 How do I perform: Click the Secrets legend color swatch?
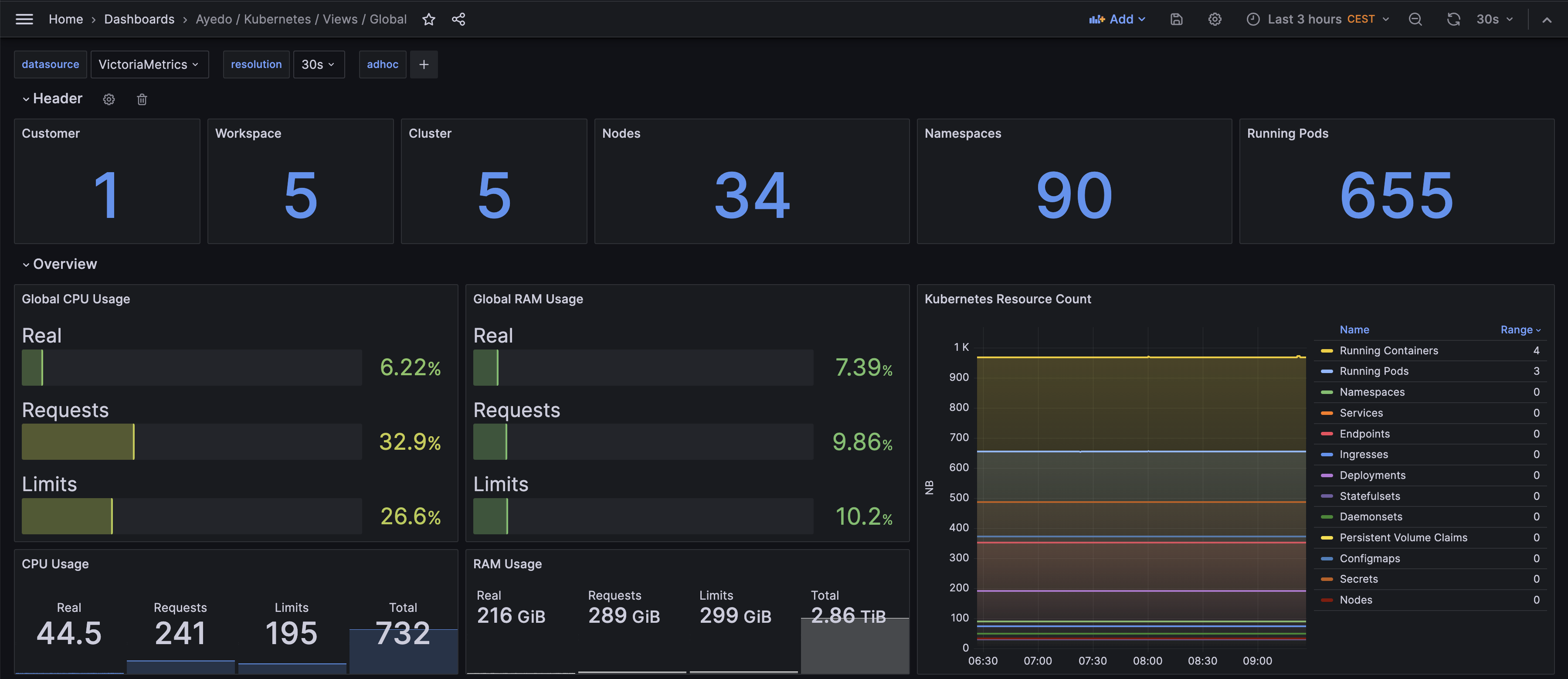1327,579
